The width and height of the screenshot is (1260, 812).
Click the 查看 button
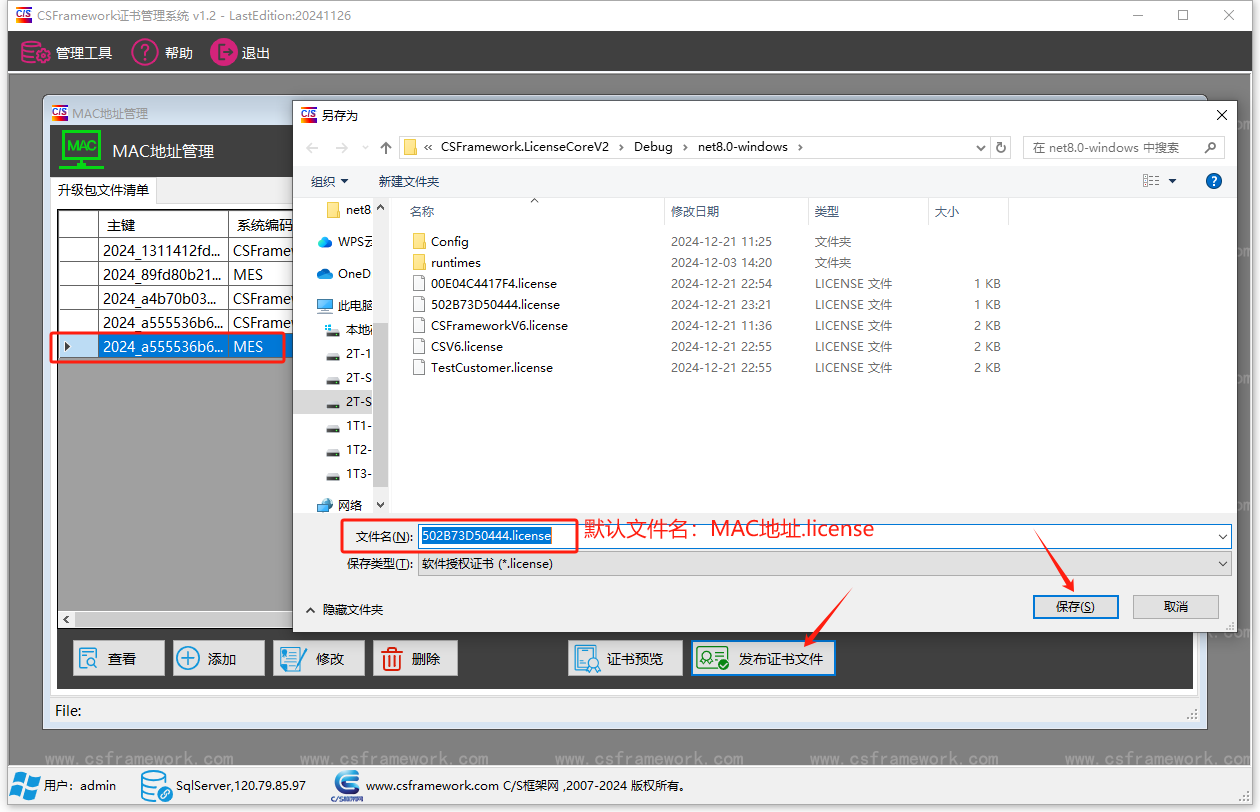point(119,658)
